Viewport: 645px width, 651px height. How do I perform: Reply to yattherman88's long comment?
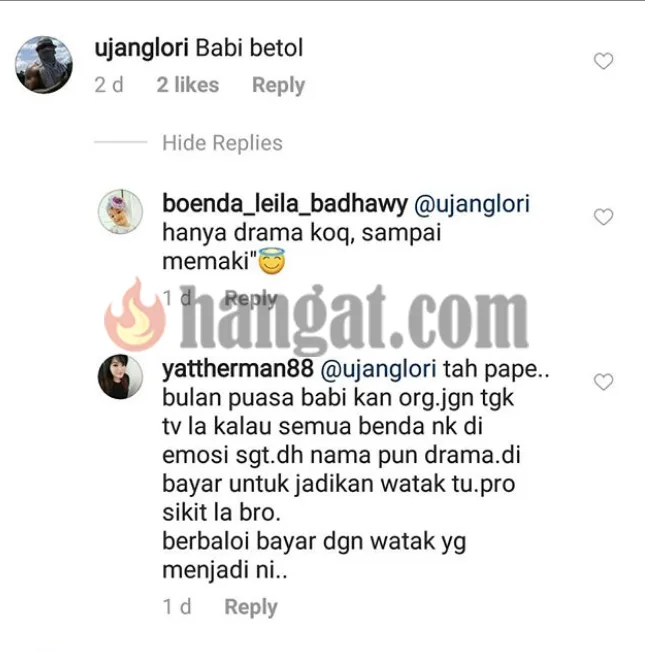click(251, 607)
